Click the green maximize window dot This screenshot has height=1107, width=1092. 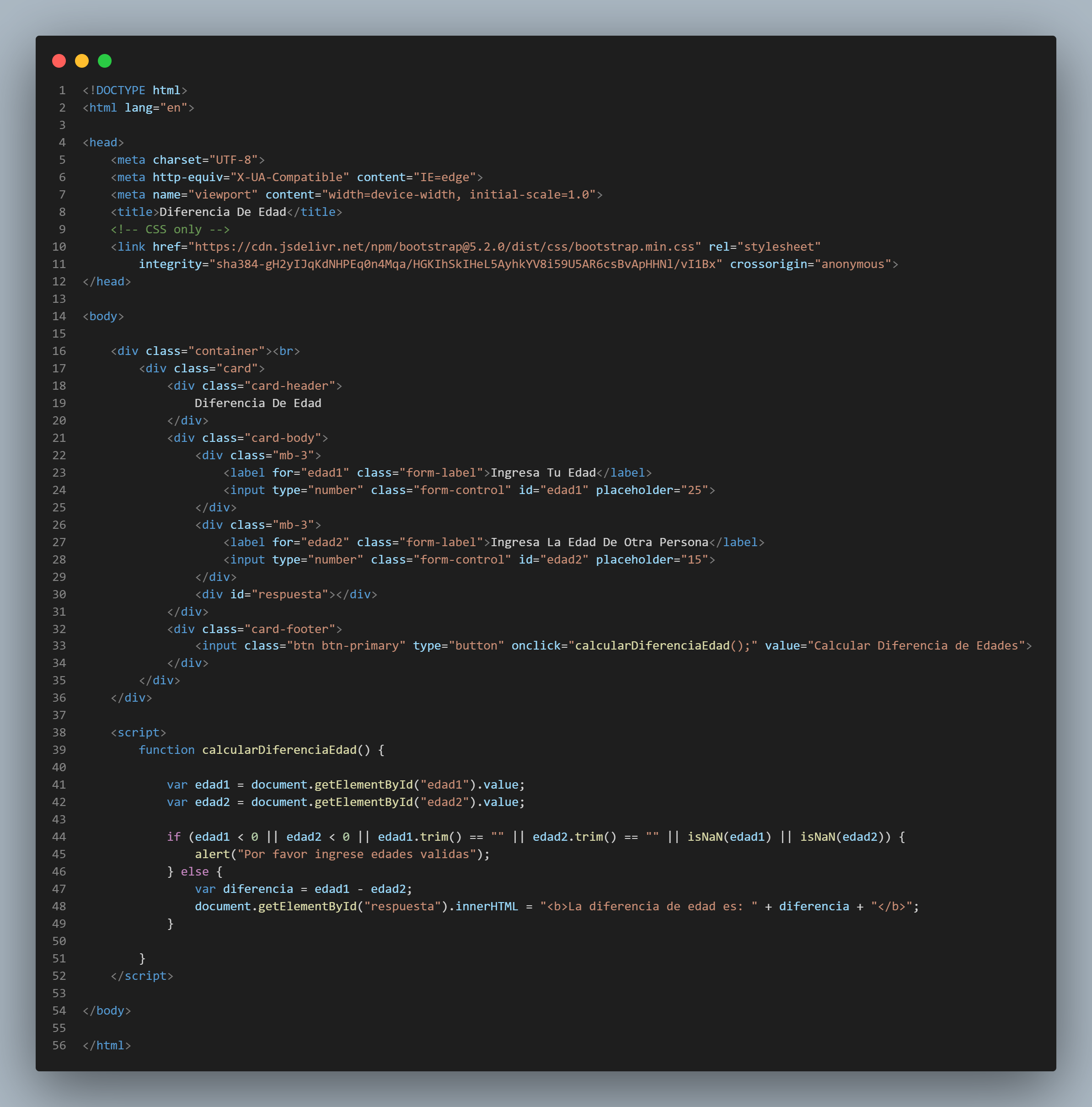105,61
